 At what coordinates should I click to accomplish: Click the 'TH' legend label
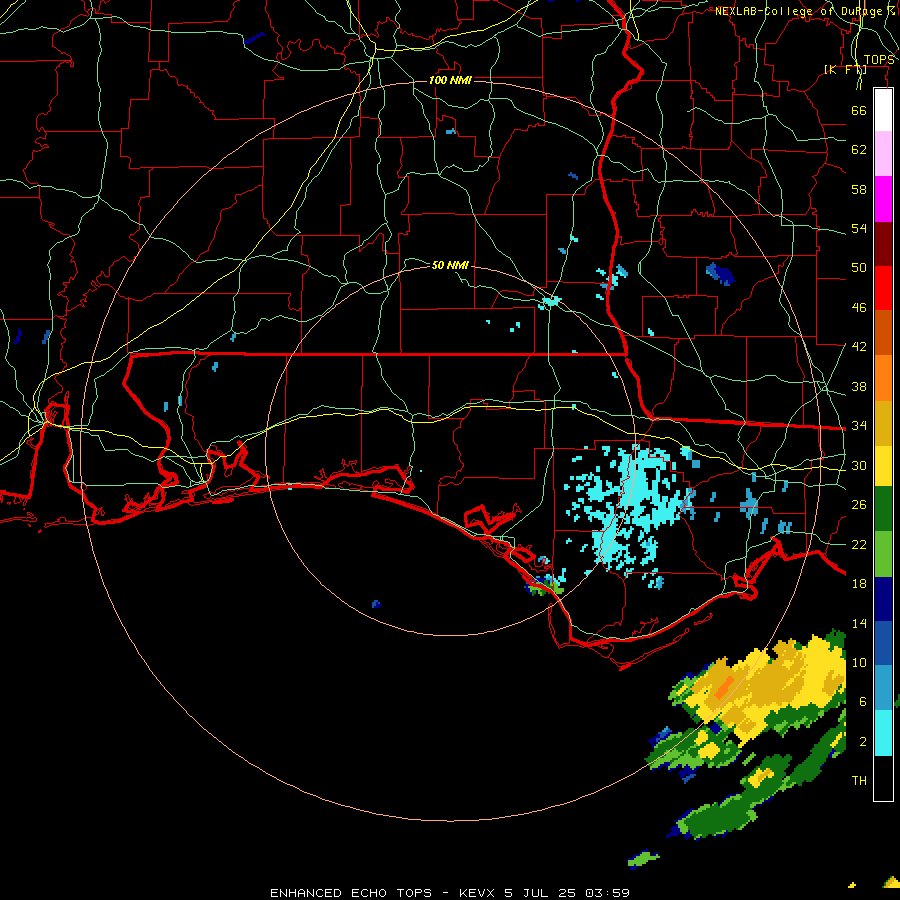[859, 780]
